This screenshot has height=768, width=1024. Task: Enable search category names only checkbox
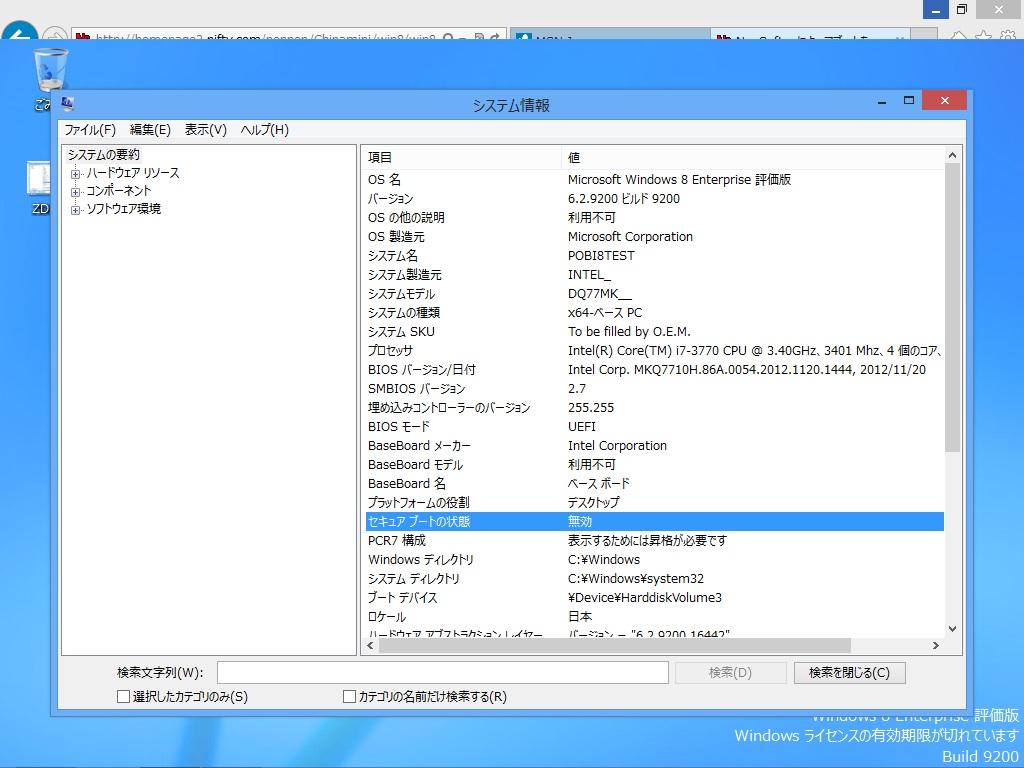click(349, 697)
